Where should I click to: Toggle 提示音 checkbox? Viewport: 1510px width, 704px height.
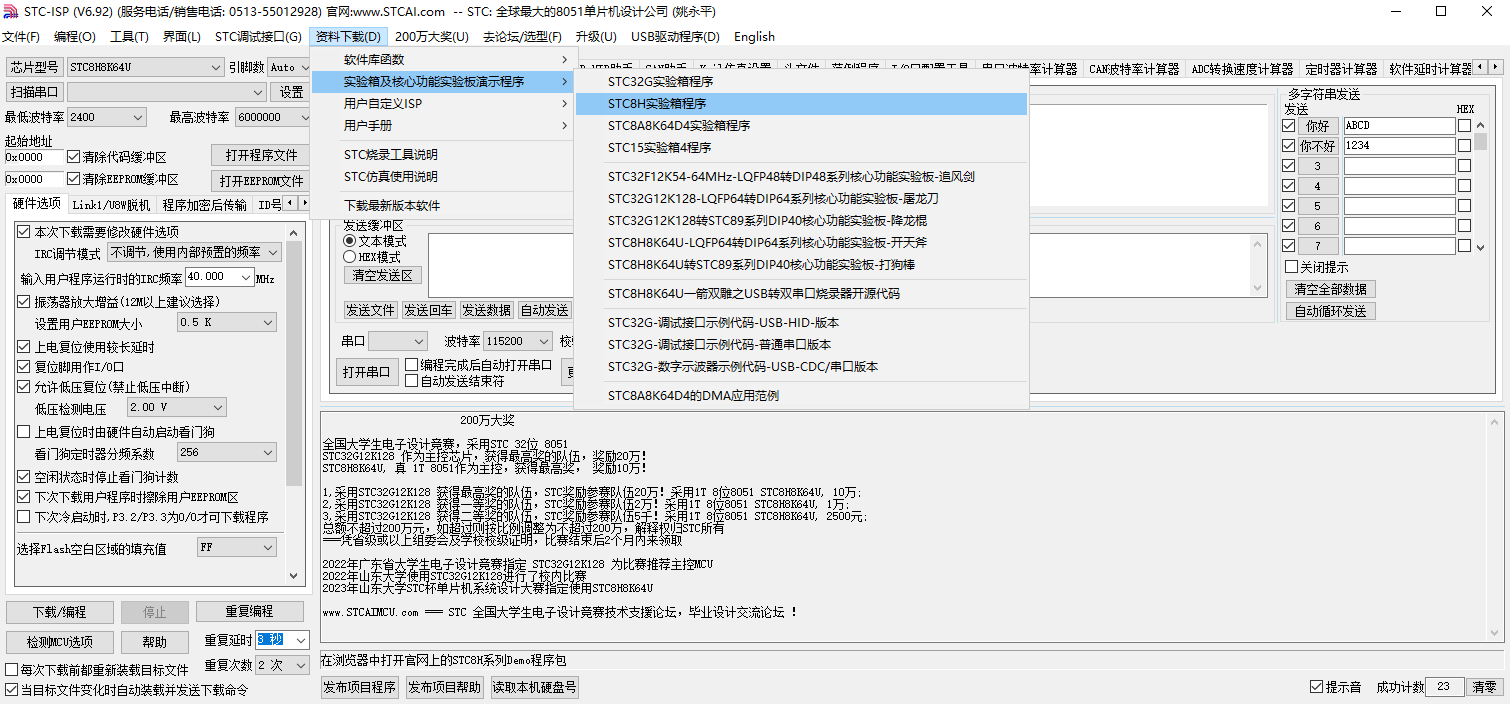click(x=1317, y=687)
